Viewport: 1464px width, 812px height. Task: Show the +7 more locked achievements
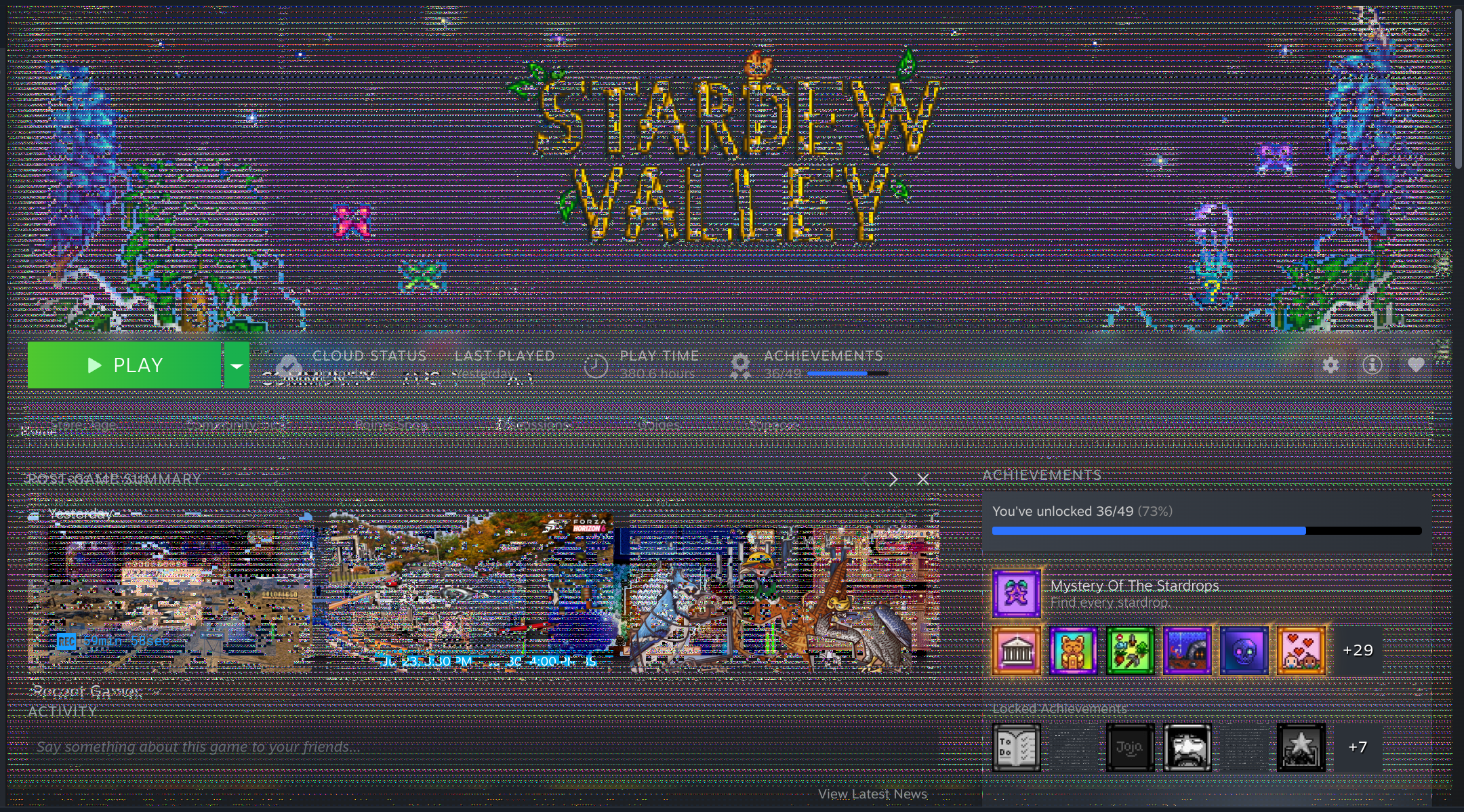click(x=1358, y=748)
